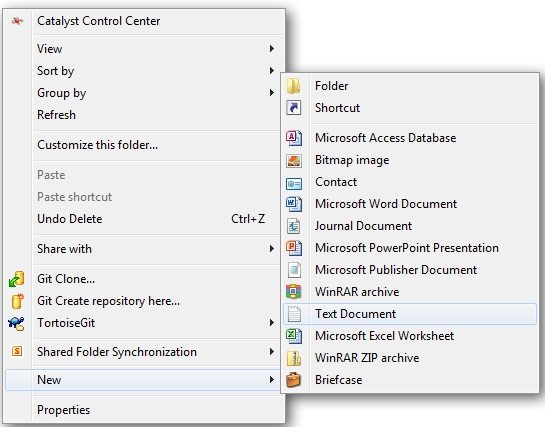The width and height of the screenshot is (545, 427).
Task: Choose Sort by from the context menu
Action: pyautogui.click(x=144, y=71)
